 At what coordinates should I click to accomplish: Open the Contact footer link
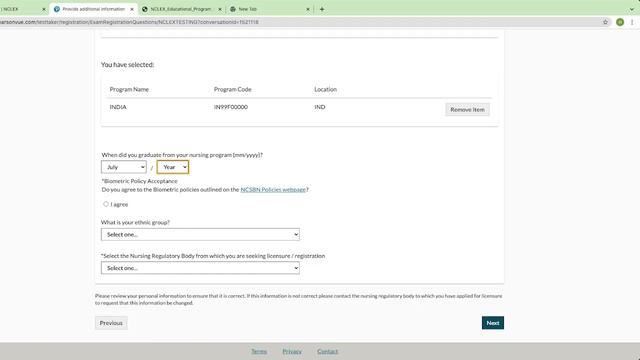coord(327,351)
